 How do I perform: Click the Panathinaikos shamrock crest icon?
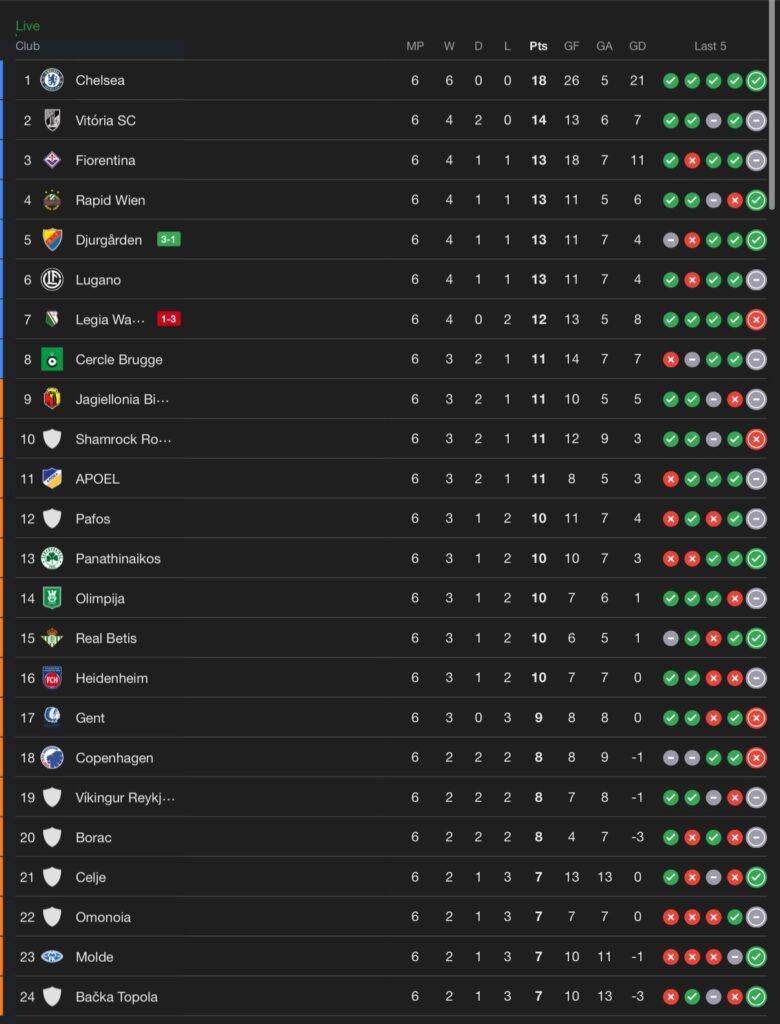52,558
